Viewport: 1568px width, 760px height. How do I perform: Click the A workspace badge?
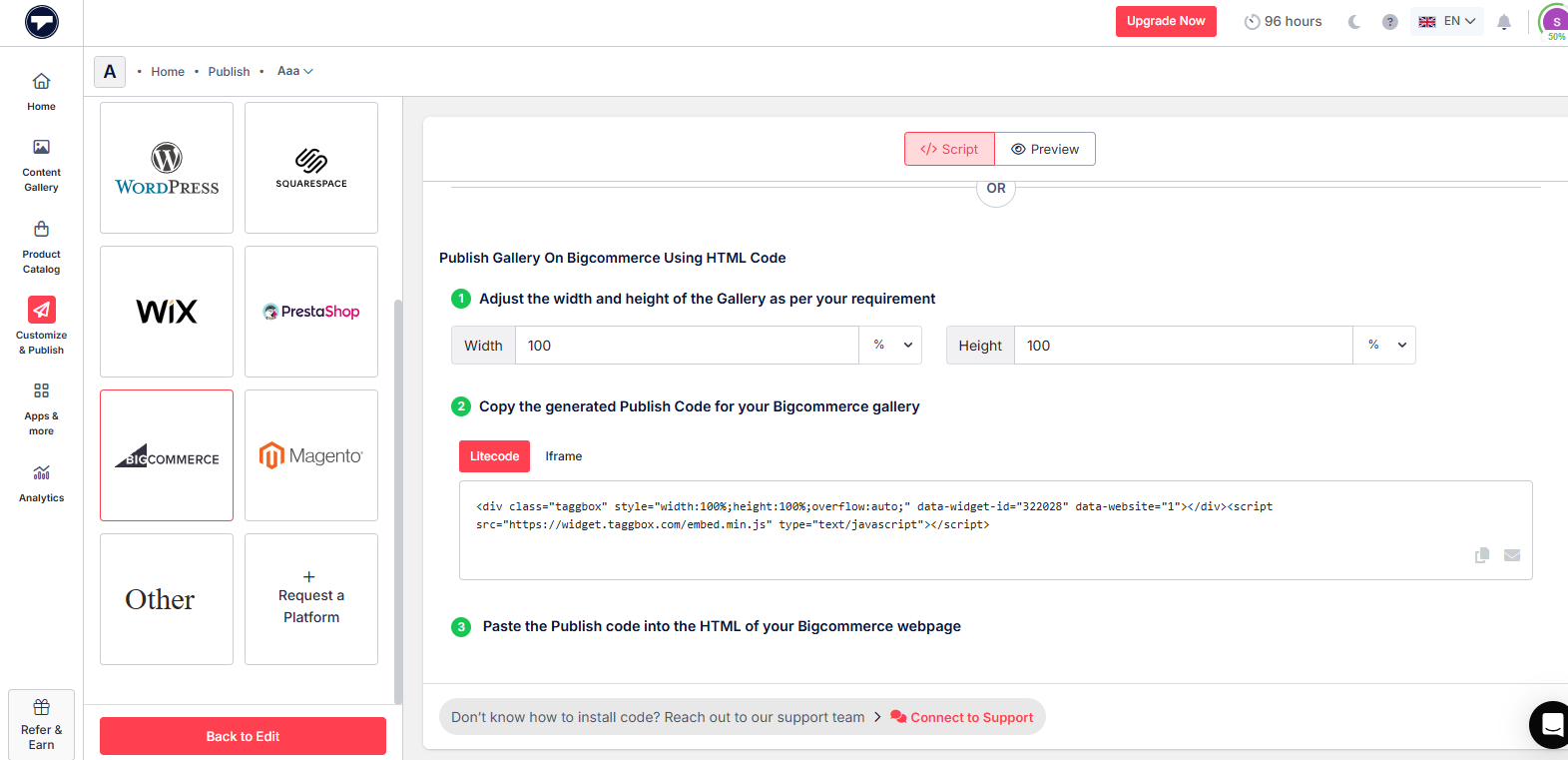[x=110, y=72]
